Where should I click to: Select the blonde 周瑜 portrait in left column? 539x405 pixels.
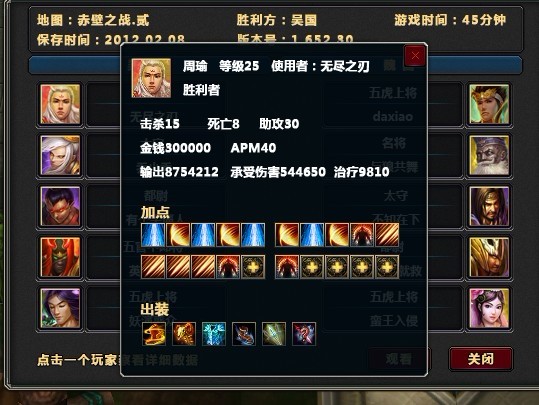[60, 105]
